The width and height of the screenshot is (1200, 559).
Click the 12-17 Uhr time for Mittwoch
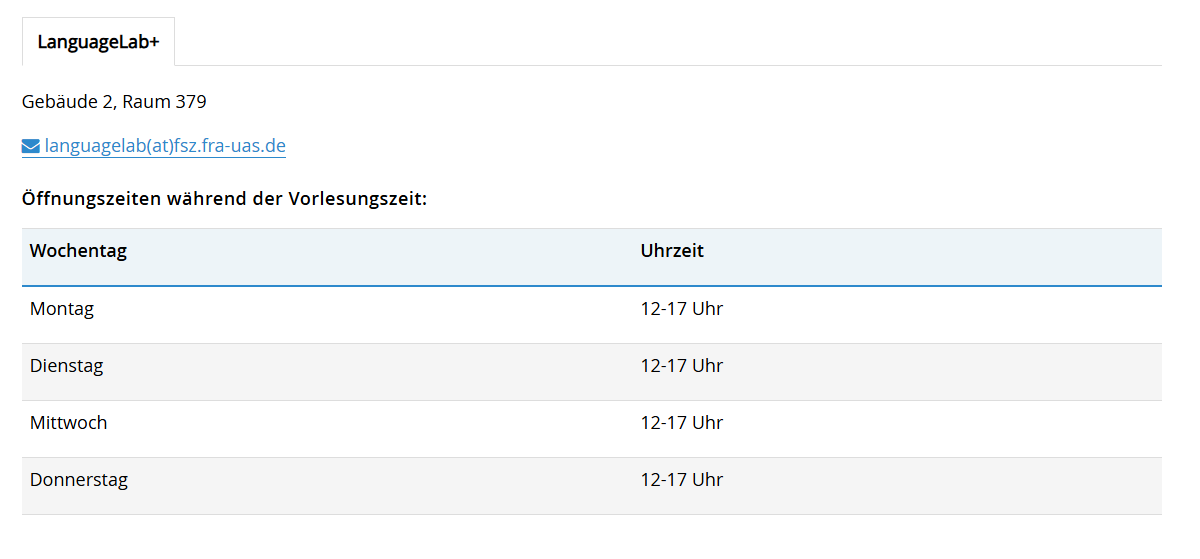point(682,423)
